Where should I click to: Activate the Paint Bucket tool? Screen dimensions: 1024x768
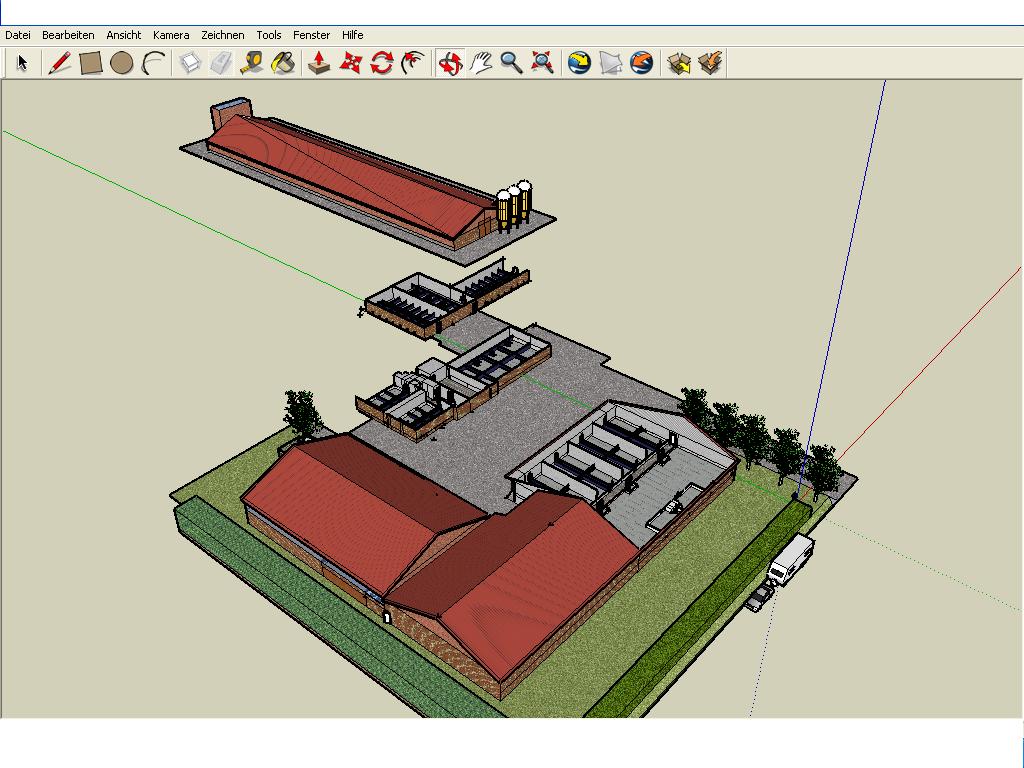pyautogui.click(x=283, y=63)
